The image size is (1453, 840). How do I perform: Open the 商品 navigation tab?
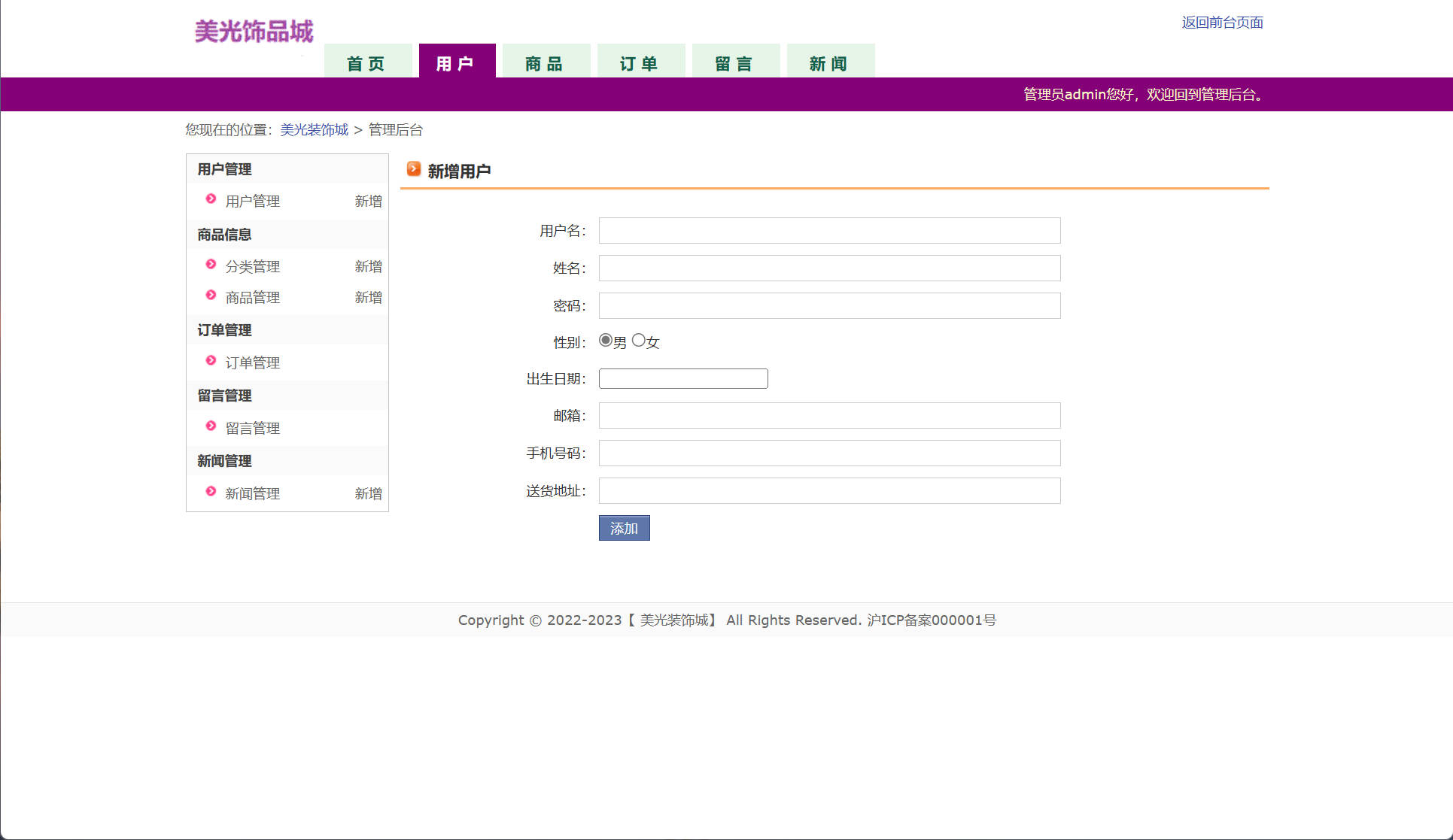tap(544, 63)
